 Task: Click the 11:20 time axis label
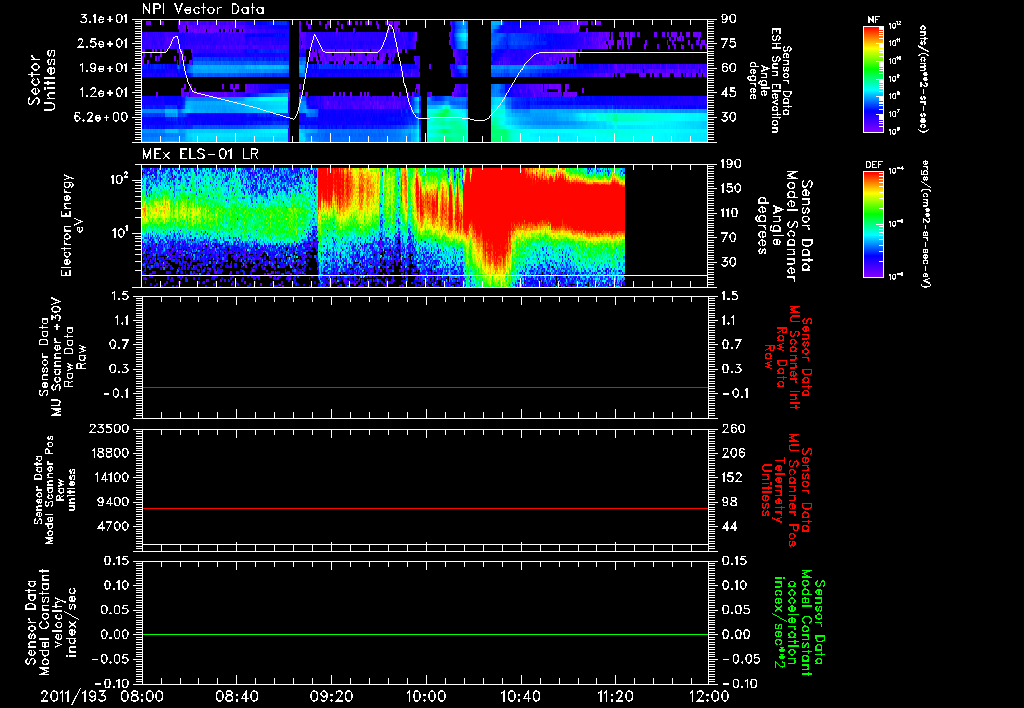point(615,696)
